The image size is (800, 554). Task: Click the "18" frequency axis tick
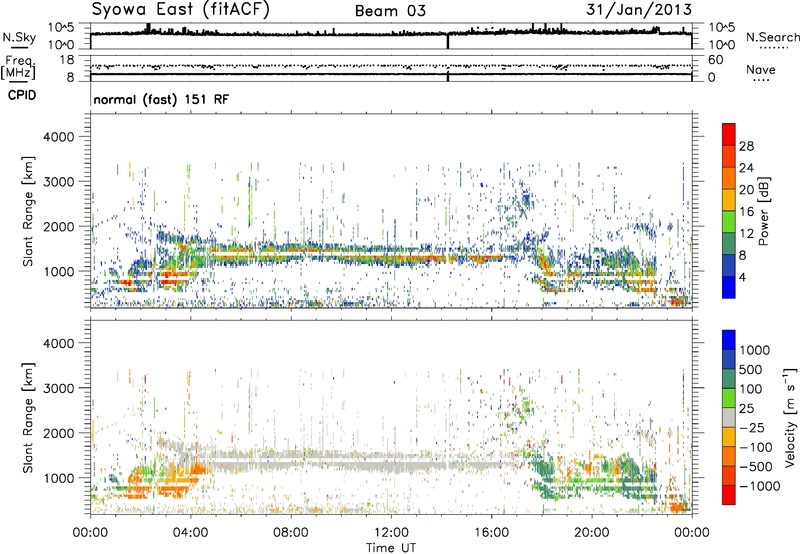[67, 60]
